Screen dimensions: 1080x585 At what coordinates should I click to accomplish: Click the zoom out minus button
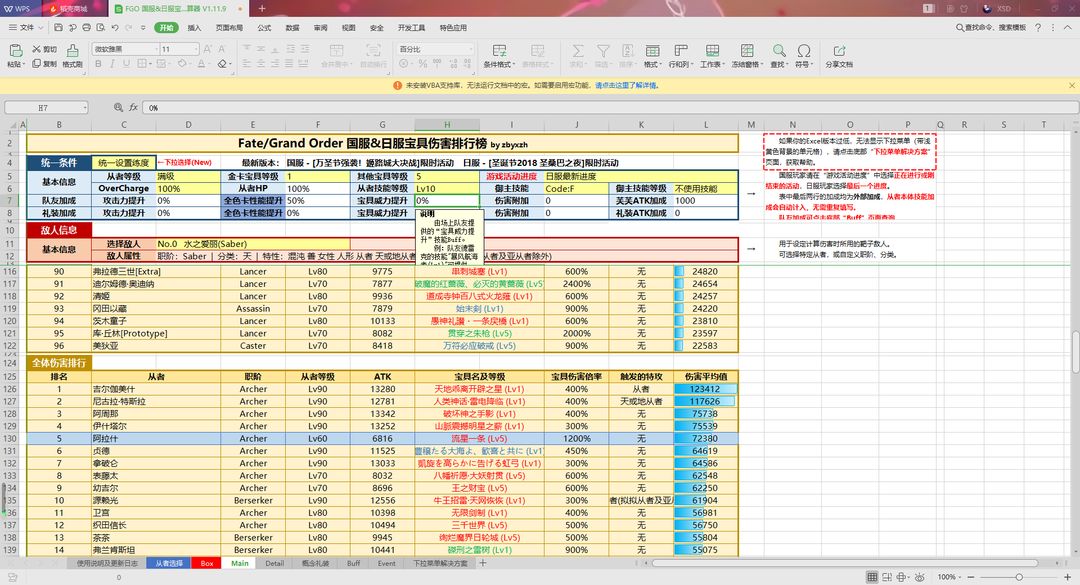coord(971,577)
